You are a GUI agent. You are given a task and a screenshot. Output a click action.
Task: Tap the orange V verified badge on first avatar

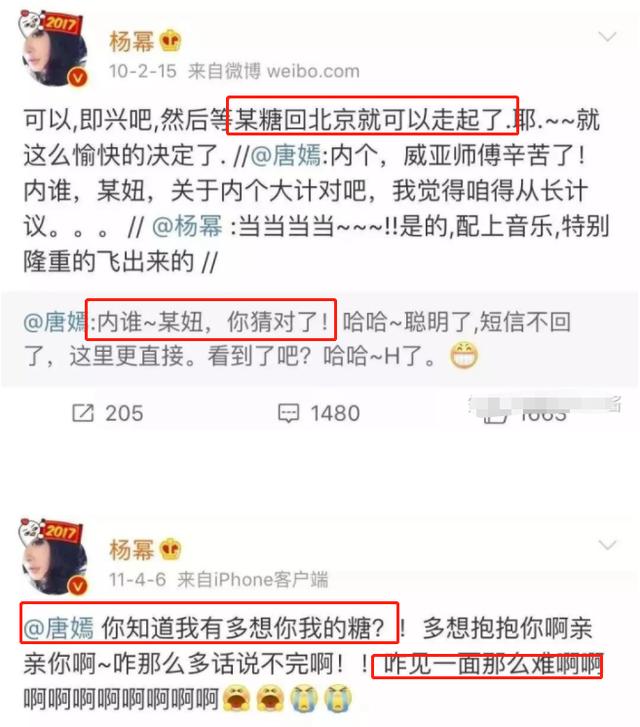click(78, 77)
